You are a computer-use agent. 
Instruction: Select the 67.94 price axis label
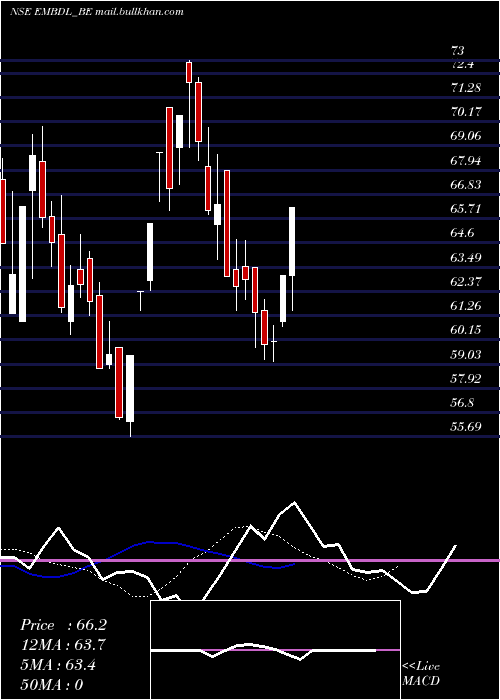[x=466, y=160]
